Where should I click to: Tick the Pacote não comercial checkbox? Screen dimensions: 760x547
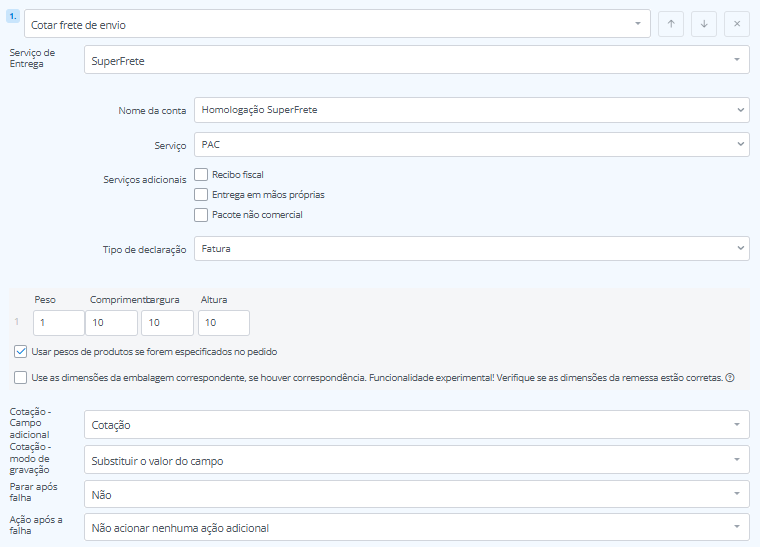[201, 214]
